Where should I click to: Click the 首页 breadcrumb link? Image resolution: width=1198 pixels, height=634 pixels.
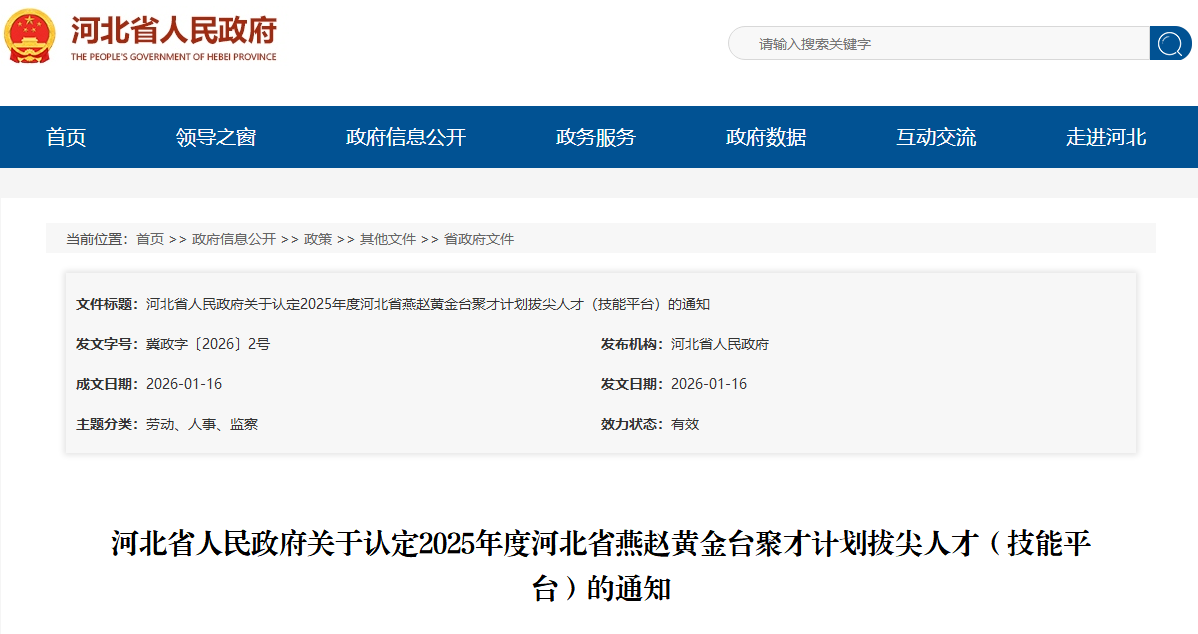[150, 239]
